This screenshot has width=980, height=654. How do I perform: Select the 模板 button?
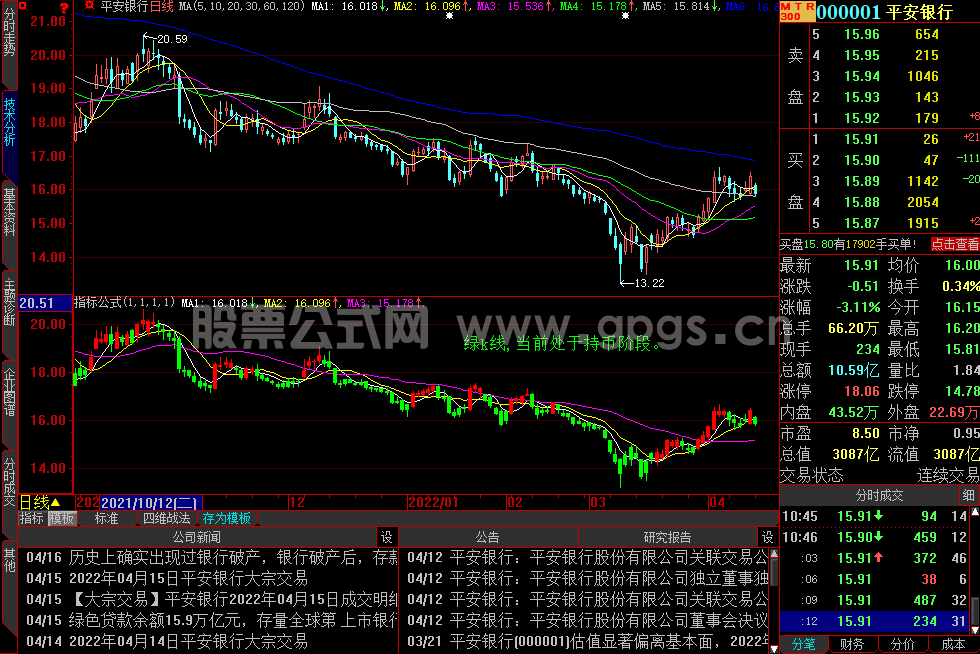[x=62, y=518]
